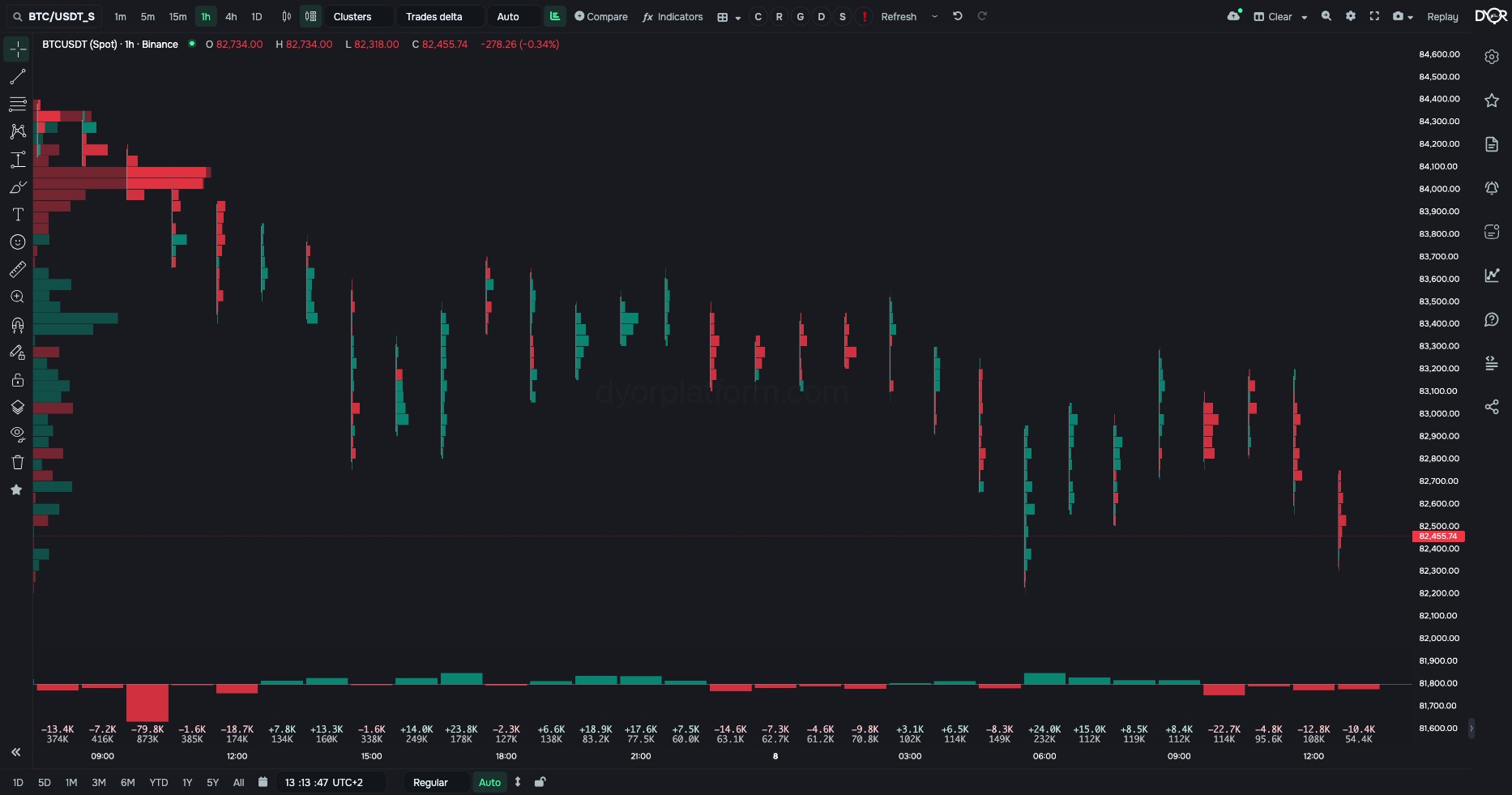Click the Compare button
The height and width of the screenshot is (795, 1512).
[x=600, y=16]
